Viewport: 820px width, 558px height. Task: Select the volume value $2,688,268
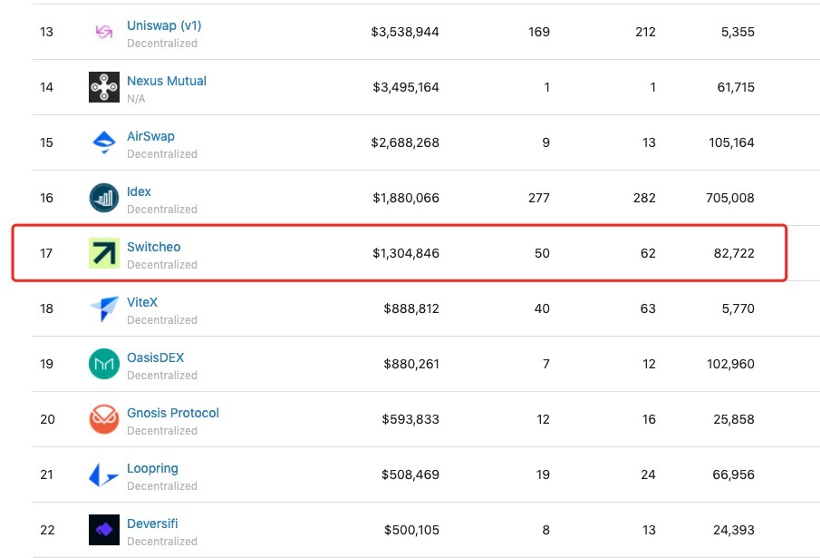405,143
